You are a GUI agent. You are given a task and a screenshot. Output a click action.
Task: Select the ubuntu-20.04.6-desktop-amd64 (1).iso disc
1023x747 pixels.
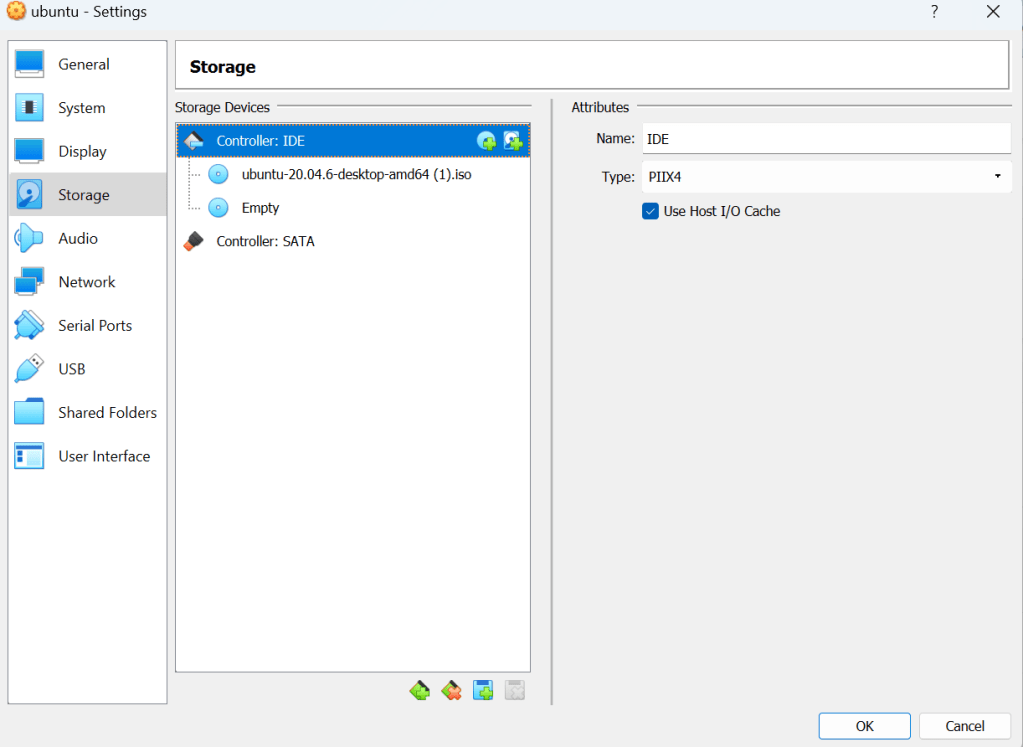356,174
